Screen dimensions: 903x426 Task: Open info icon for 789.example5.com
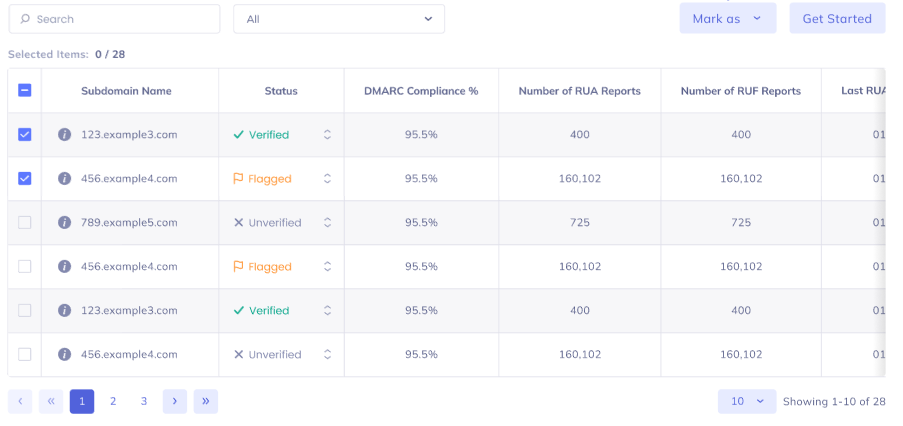pyautogui.click(x=64, y=222)
